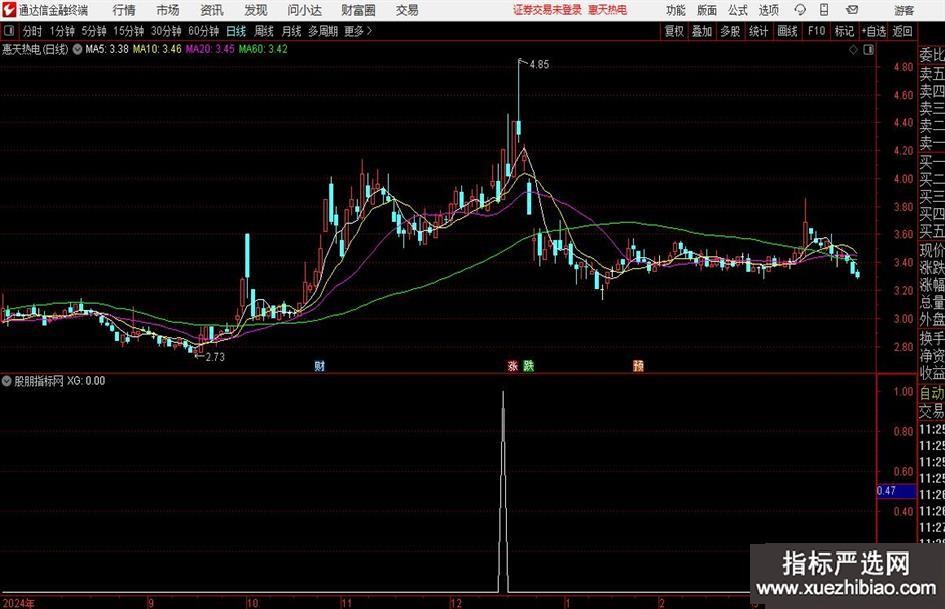Toggle the left panel icon beside 分时
The image size is (945, 609).
(x=8, y=31)
